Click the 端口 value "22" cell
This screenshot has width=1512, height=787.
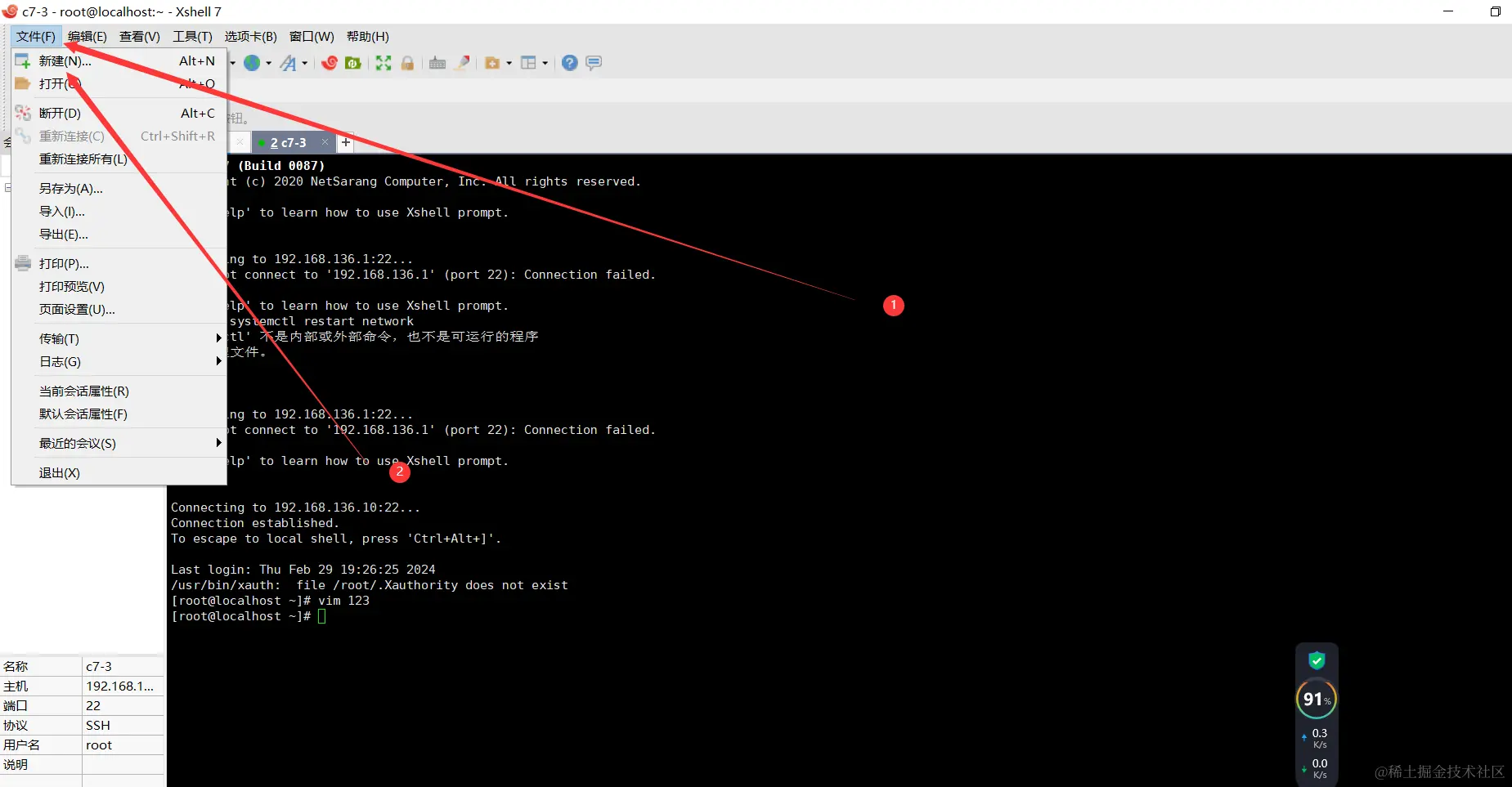tap(123, 706)
